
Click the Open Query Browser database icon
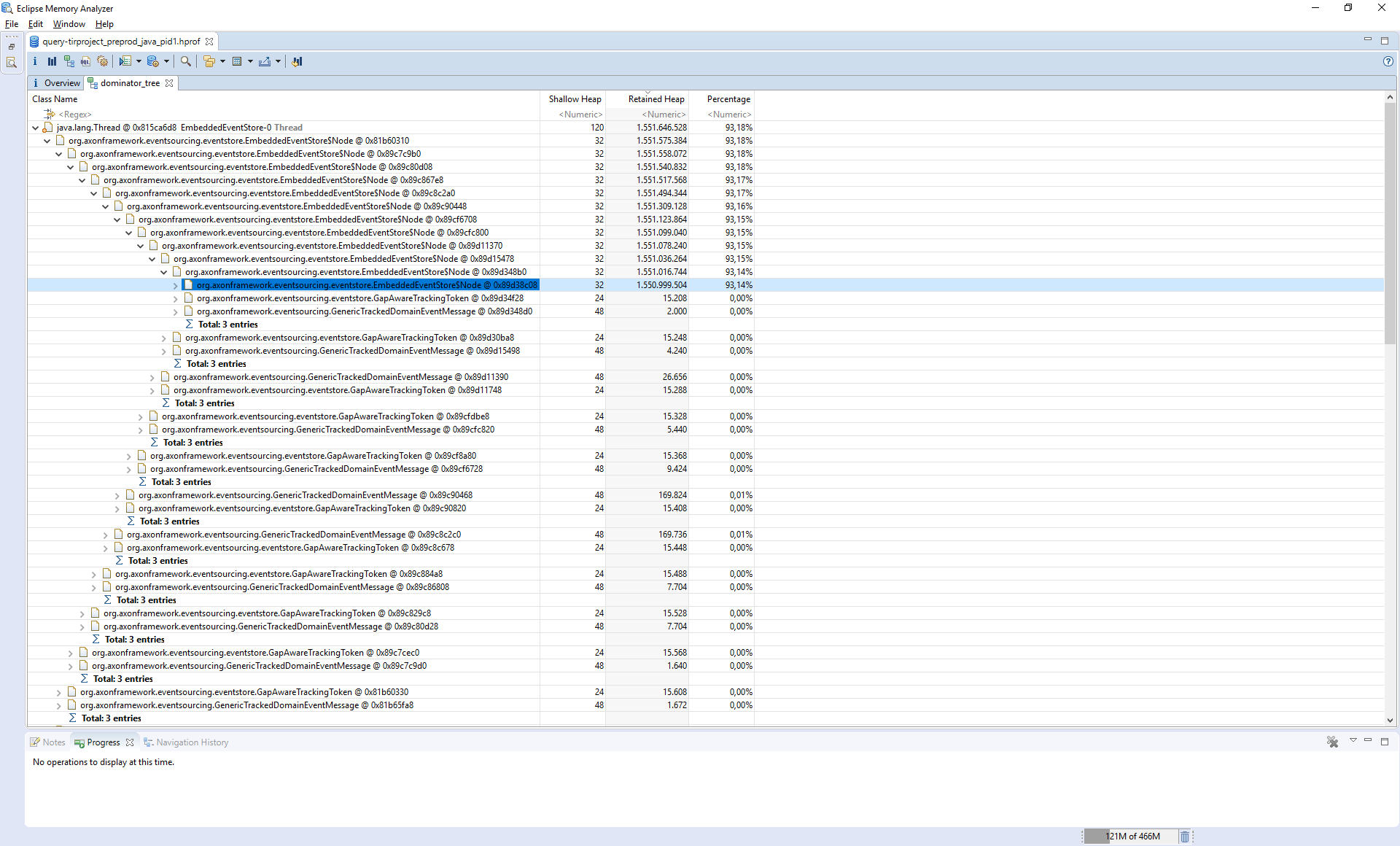tap(152, 61)
